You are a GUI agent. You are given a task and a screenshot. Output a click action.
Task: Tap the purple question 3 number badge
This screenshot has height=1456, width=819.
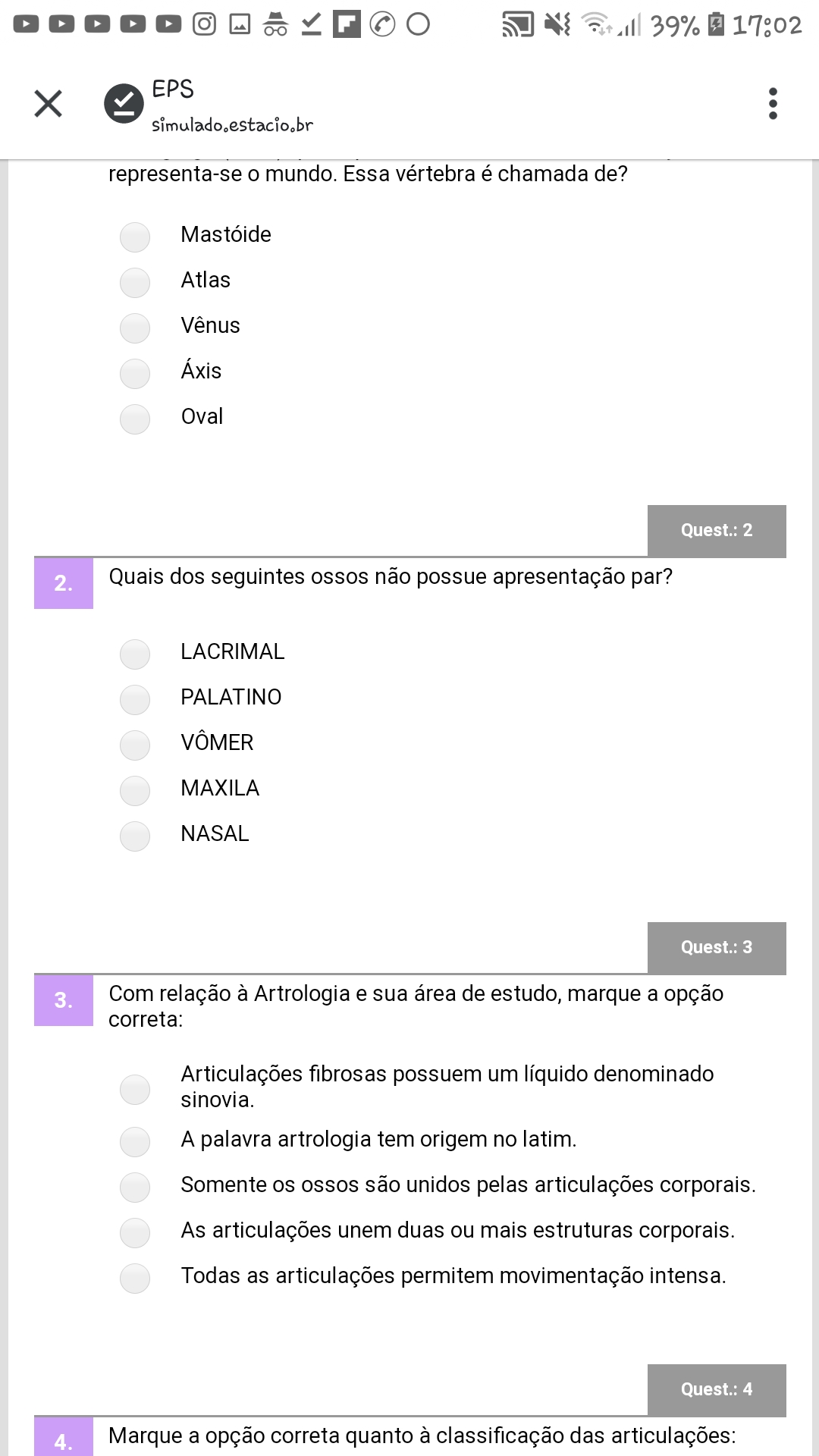tap(64, 1000)
